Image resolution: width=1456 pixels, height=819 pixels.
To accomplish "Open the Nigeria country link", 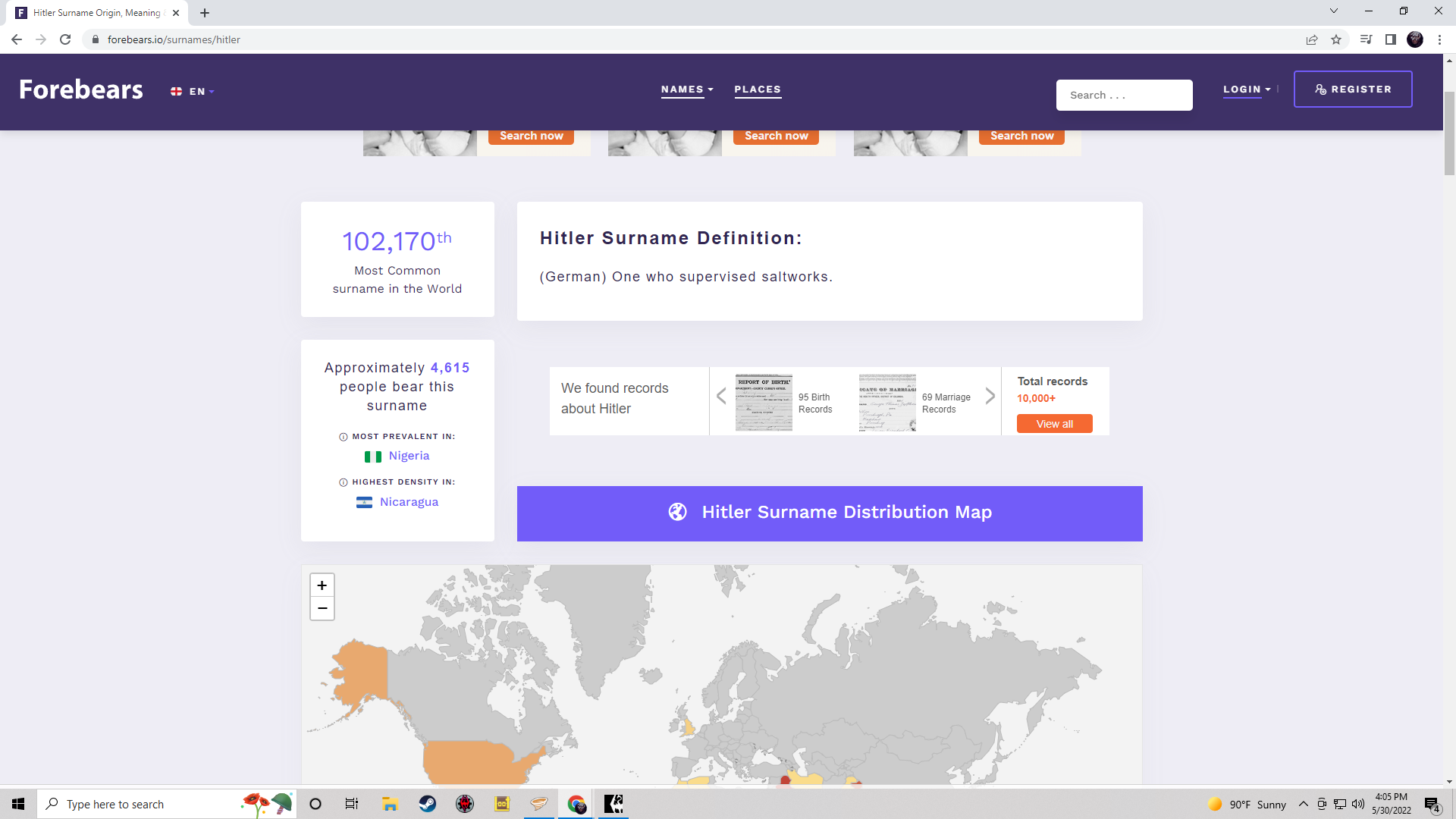I will coord(409,456).
